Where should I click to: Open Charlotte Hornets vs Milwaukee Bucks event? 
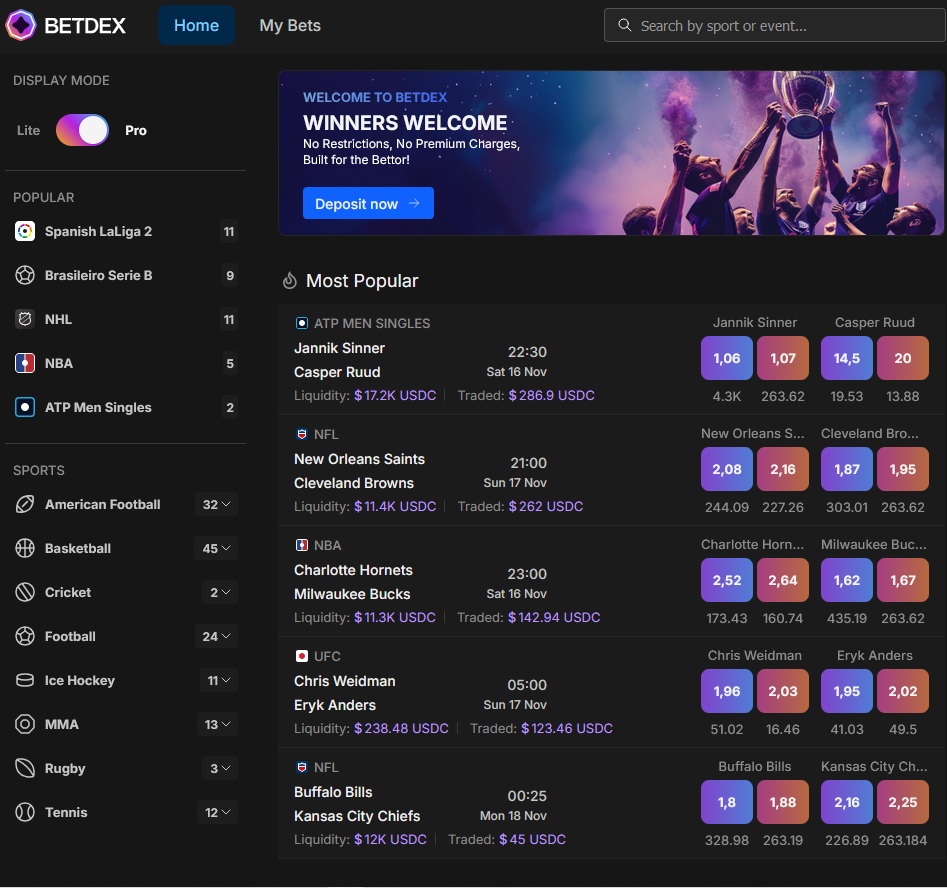(x=611, y=581)
